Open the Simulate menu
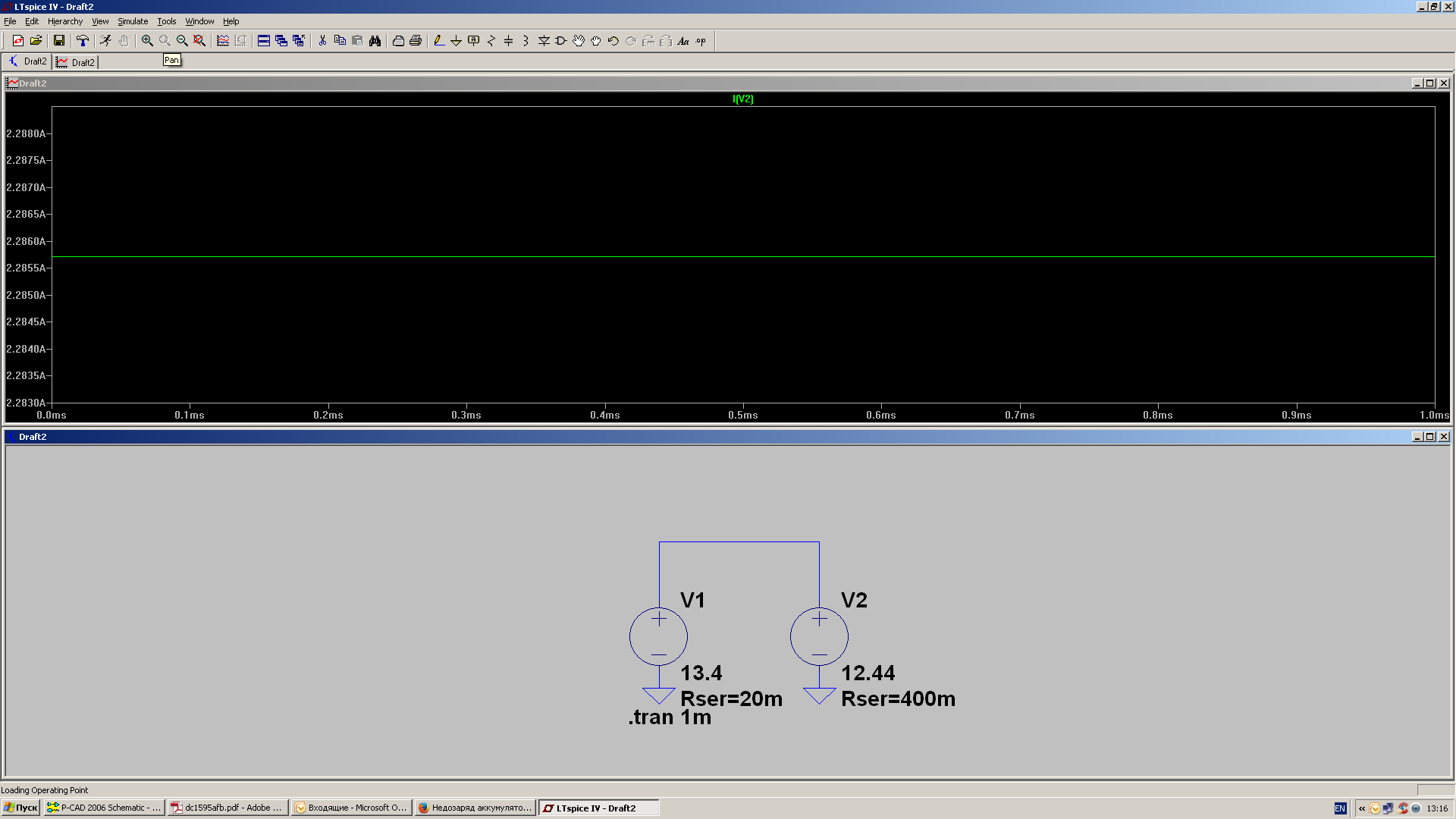This screenshot has height=819, width=1456. coord(132,21)
